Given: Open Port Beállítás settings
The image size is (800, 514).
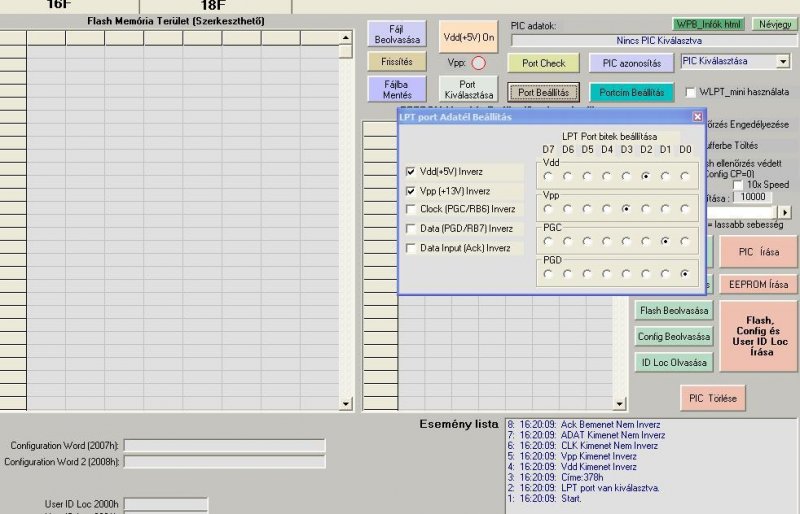Looking at the screenshot, I should (x=543, y=92).
